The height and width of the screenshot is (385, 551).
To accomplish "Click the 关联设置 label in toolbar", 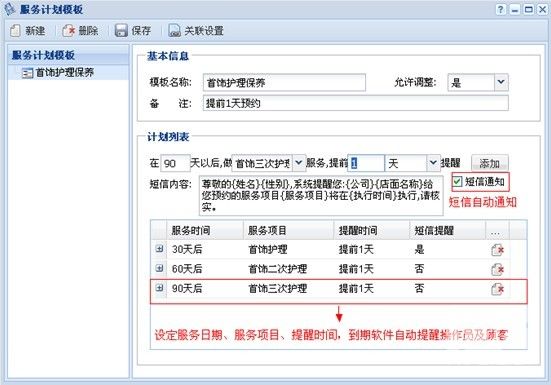I will [x=204, y=31].
